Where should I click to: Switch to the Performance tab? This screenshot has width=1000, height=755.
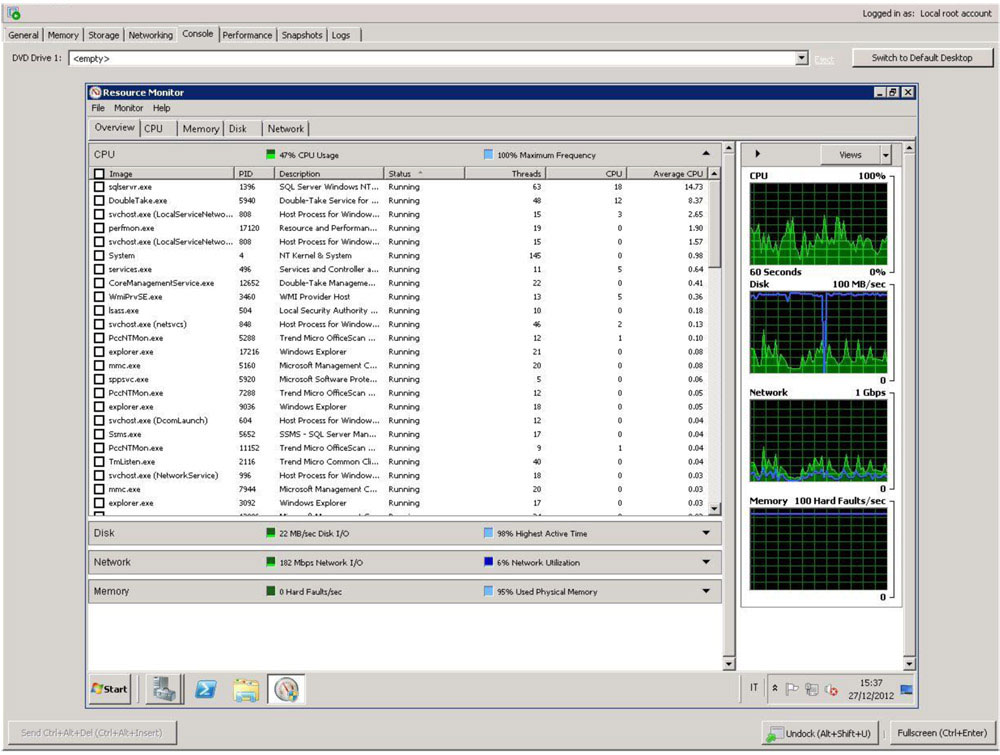tap(247, 35)
